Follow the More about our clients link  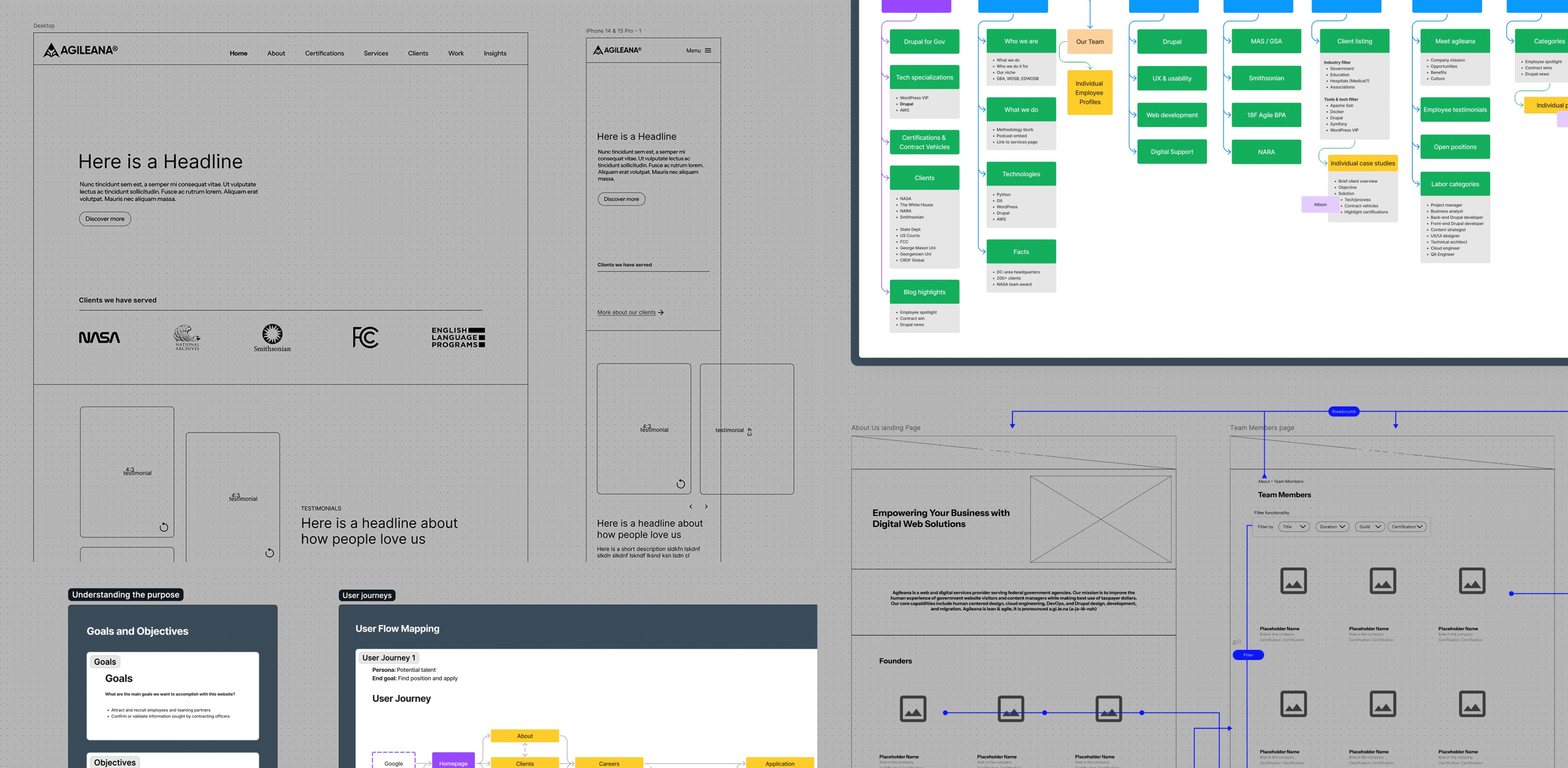pyautogui.click(x=626, y=313)
